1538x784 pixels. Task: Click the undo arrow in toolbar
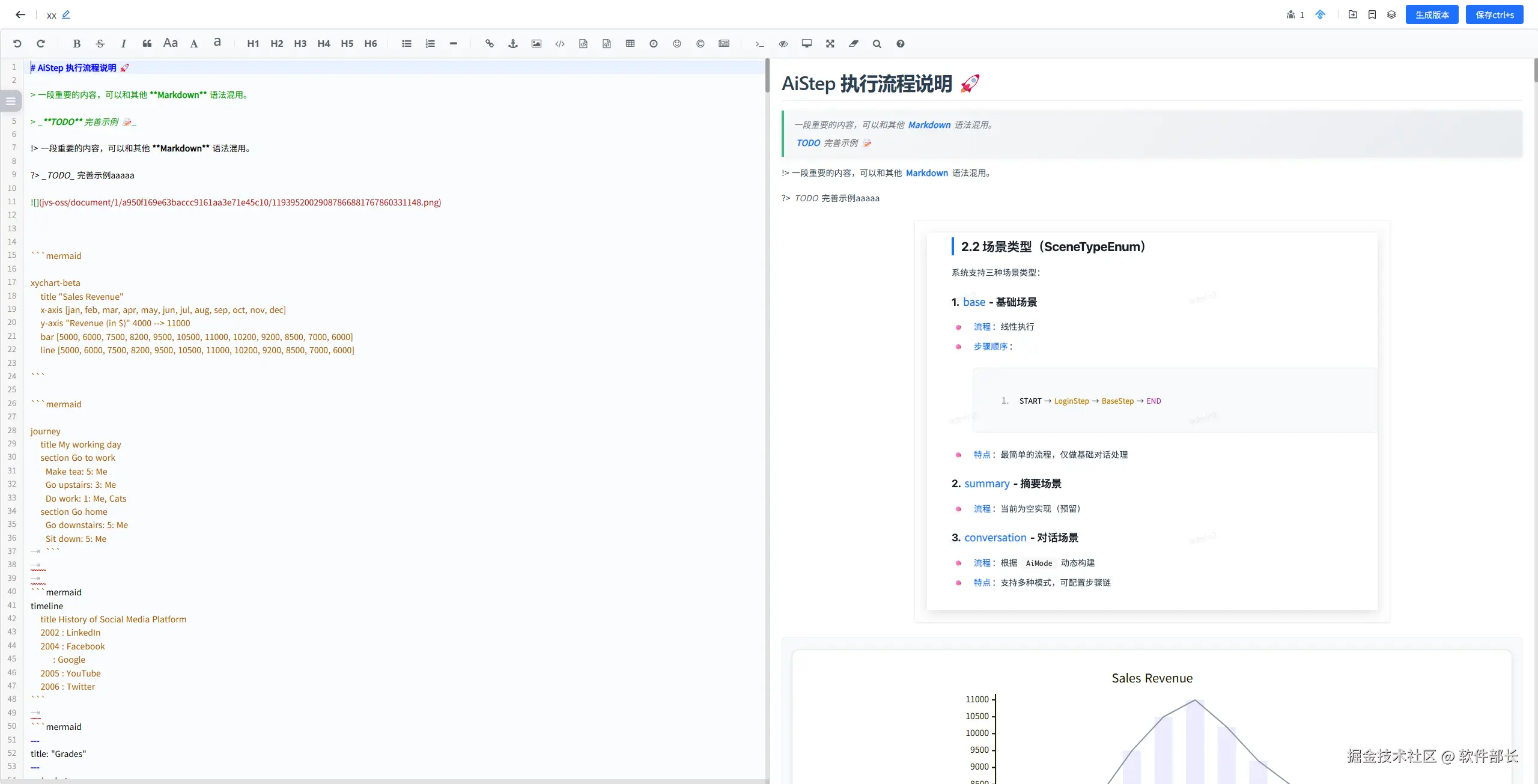pyautogui.click(x=17, y=43)
